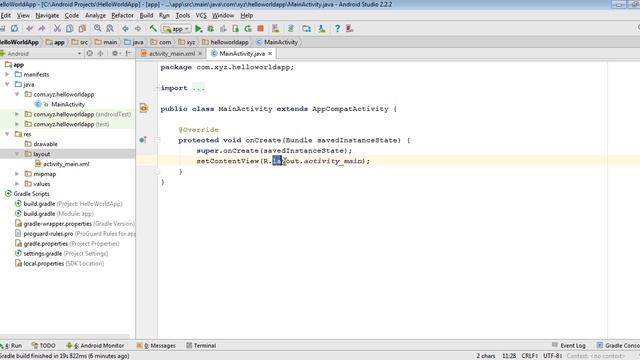Viewport: 640px width, 360px height.
Task: Expand the androidTest package arrow
Action: pos(17,114)
